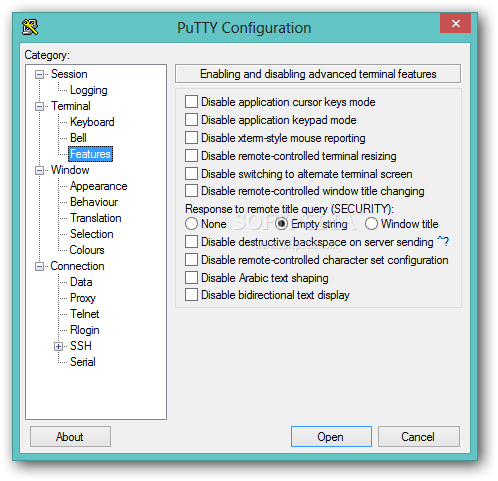Open the Keyboard settings category
Screen dimensions: 498x481
[92, 122]
